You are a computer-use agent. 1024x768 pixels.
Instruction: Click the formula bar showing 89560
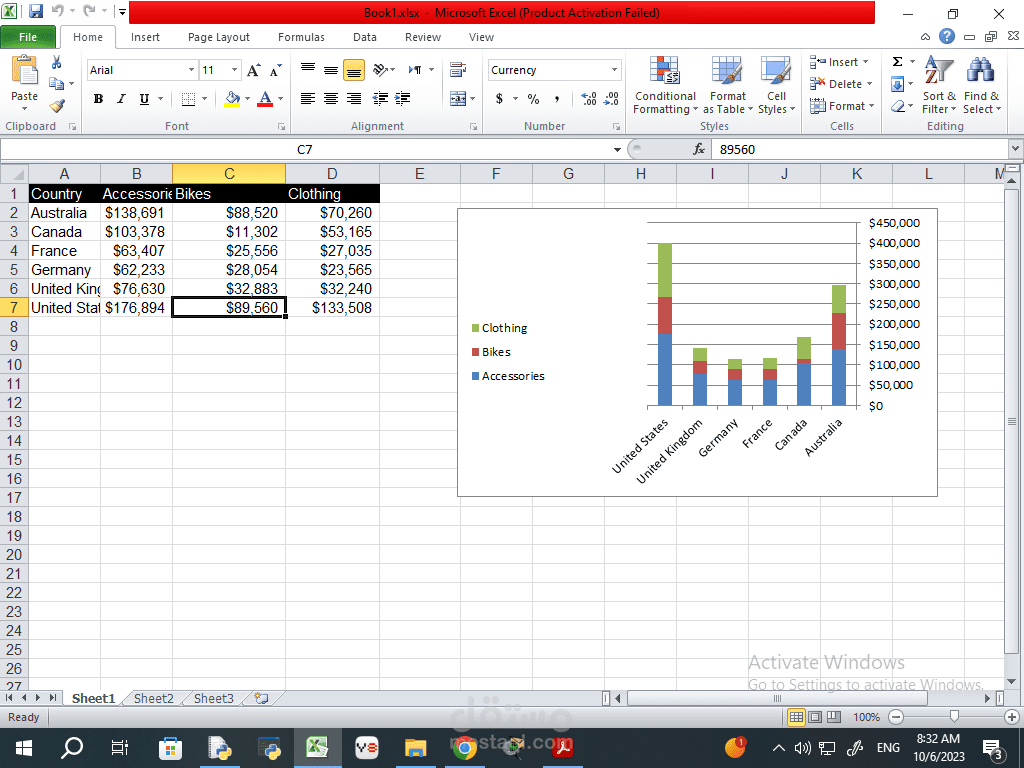860,150
